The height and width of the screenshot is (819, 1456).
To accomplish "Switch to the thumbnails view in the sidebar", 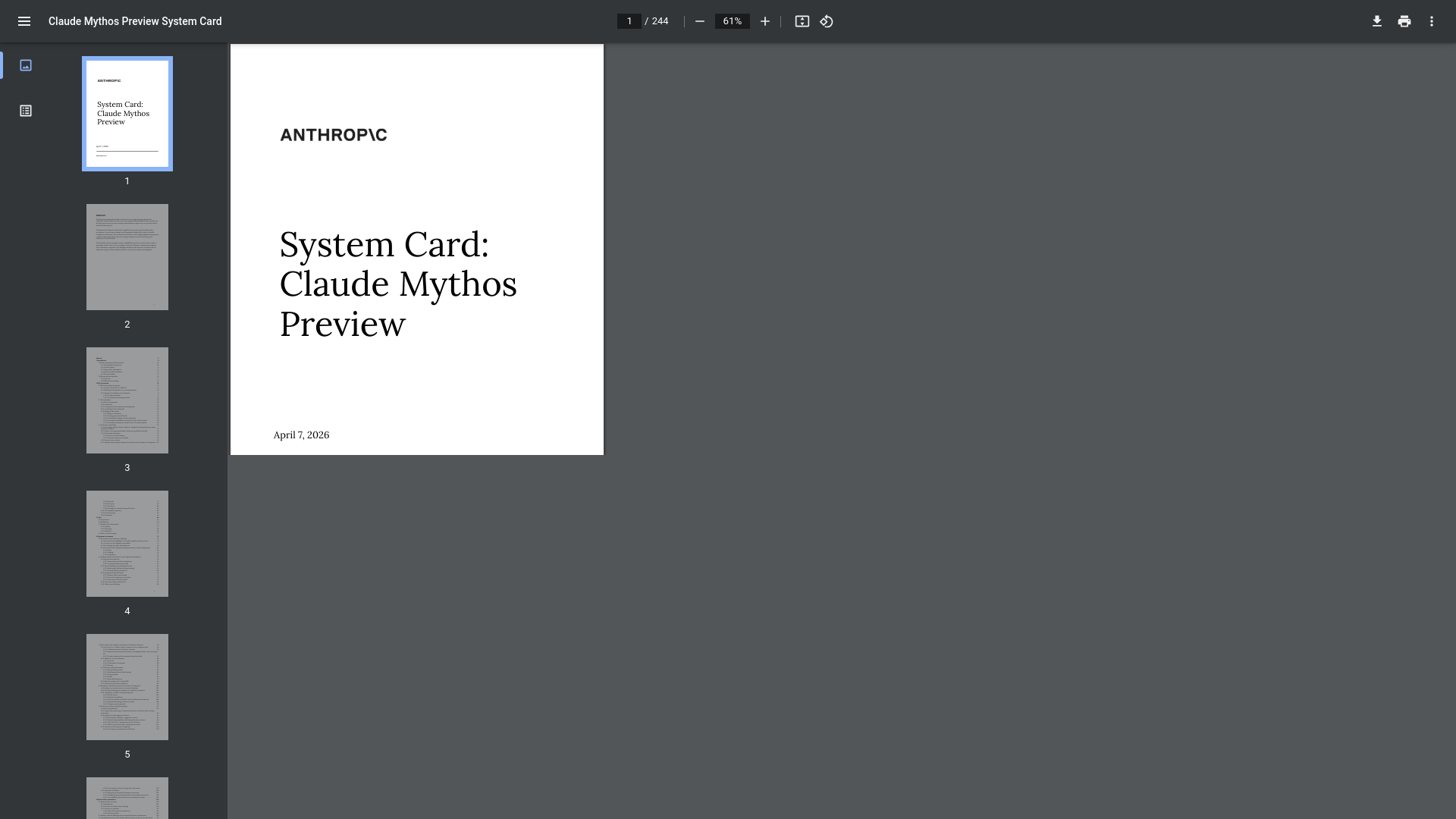I will (26, 65).
